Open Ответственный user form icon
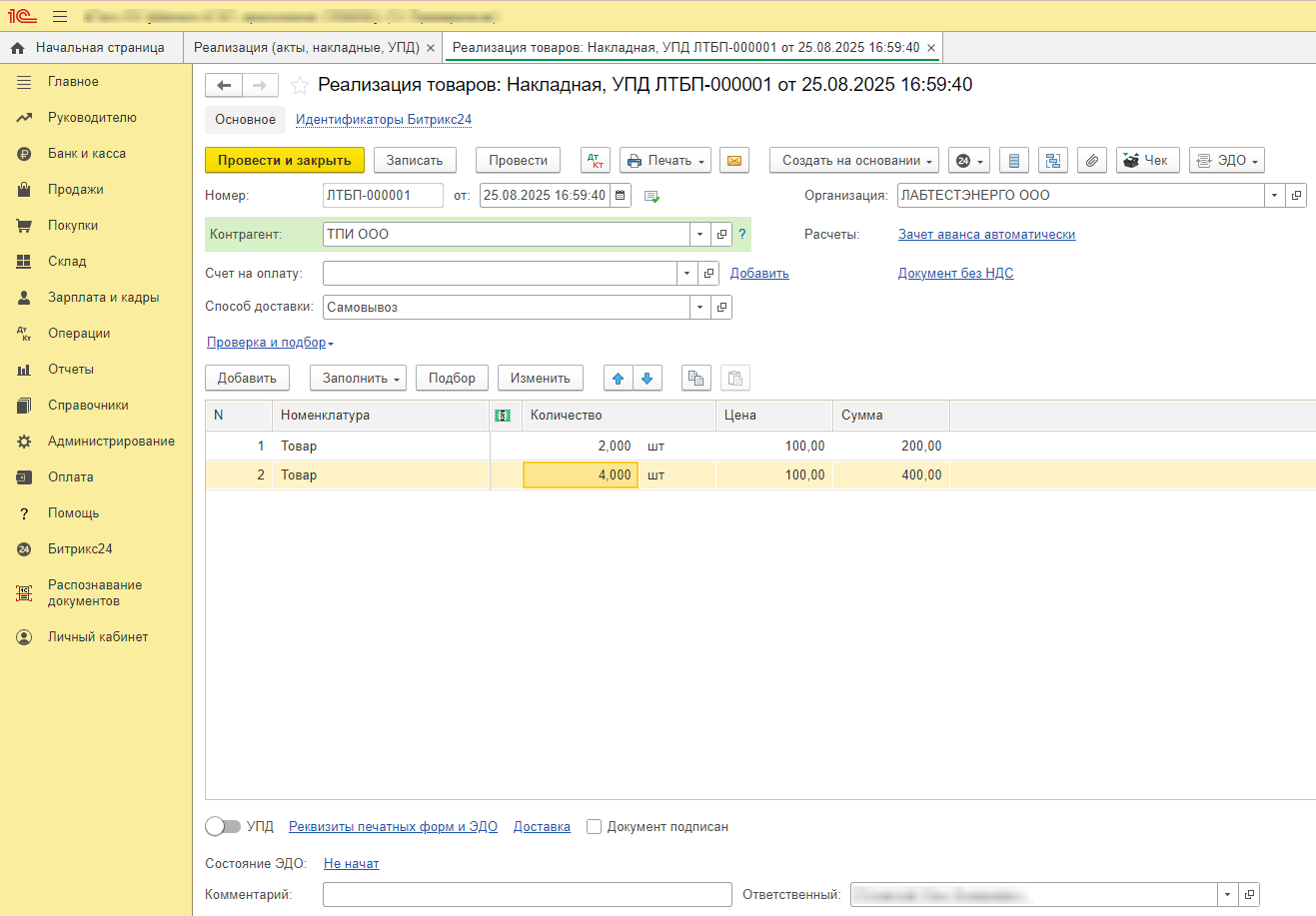This screenshot has width=1316, height=916. point(1249,895)
